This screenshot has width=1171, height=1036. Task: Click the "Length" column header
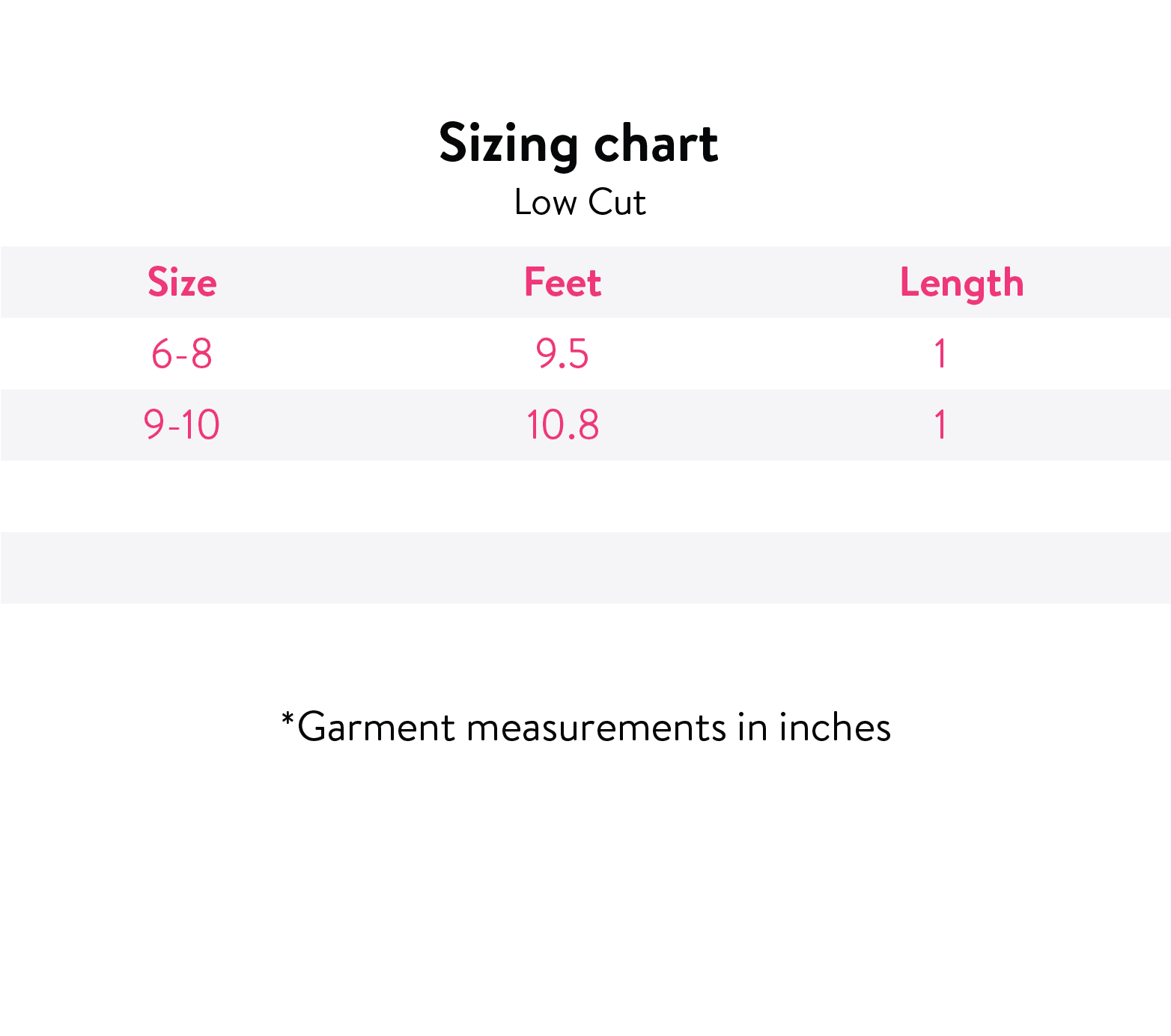click(x=961, y=283)
